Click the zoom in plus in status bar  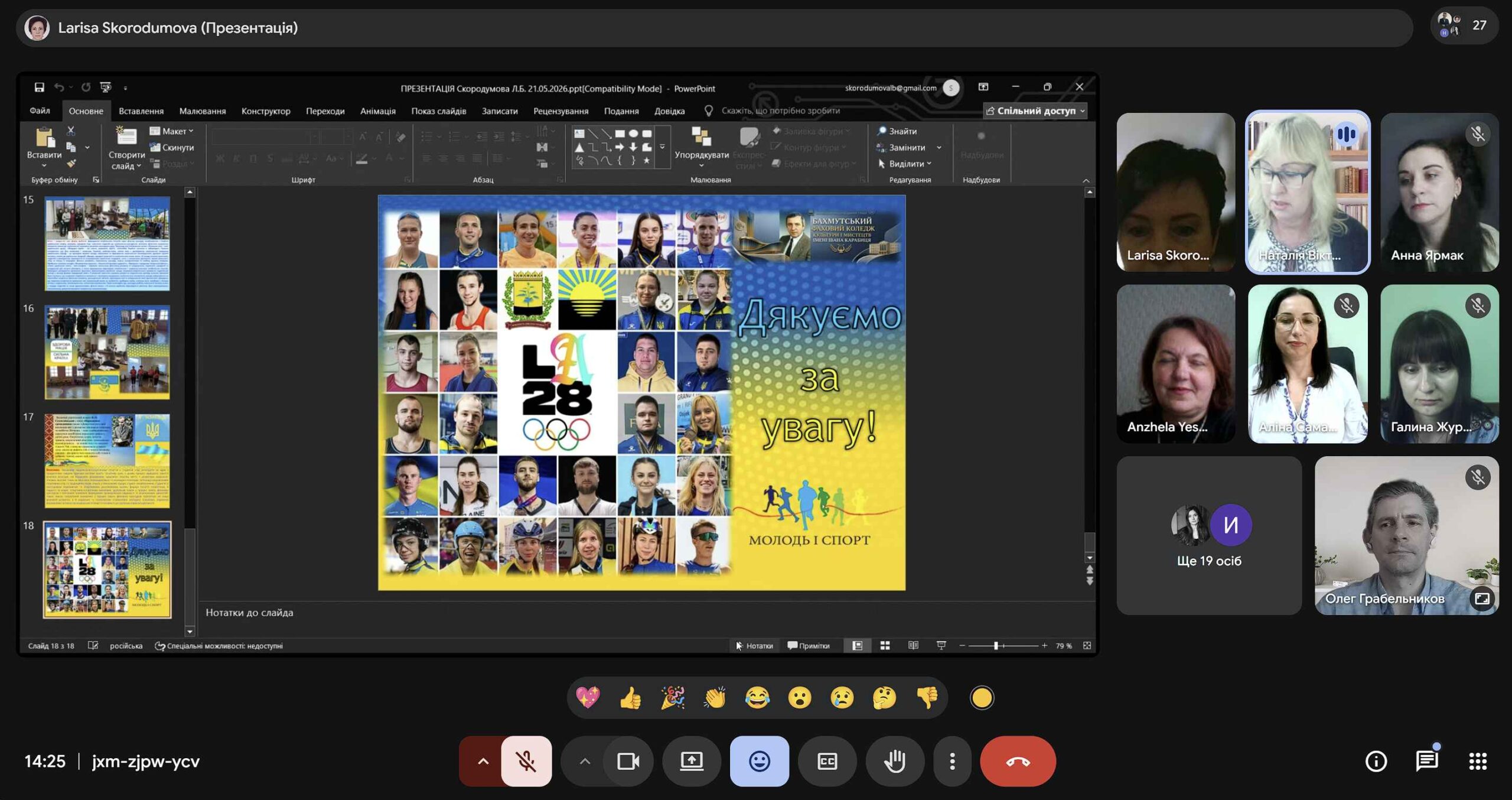point(1044,645)
